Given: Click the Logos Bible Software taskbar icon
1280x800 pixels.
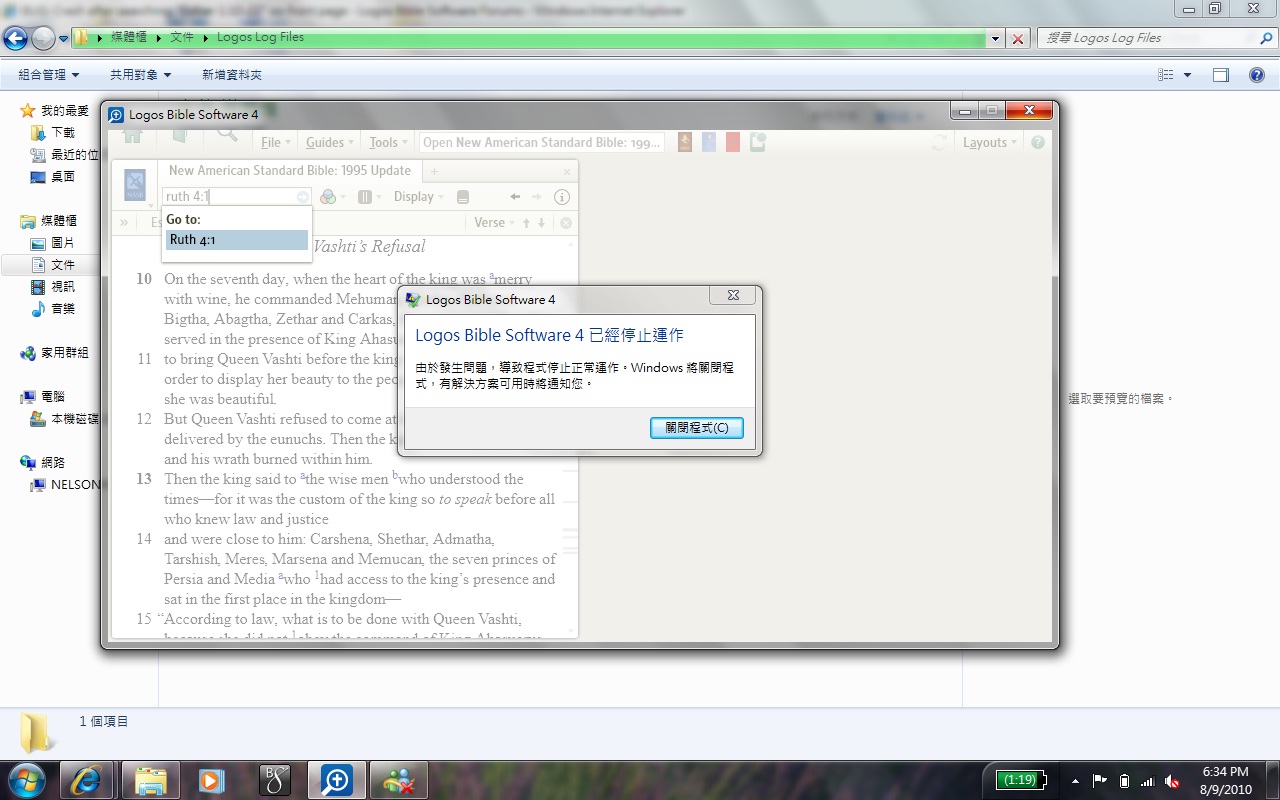Looking at the screenshot, I should (336, 779).
